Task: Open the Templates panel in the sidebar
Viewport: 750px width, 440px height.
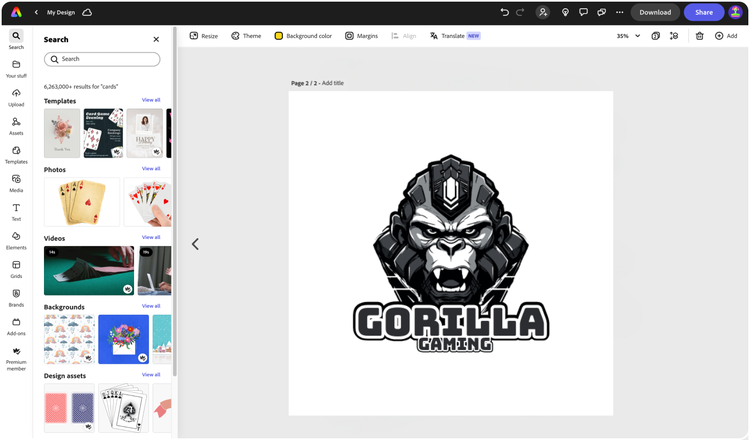Action: click(x=16, y=155)
